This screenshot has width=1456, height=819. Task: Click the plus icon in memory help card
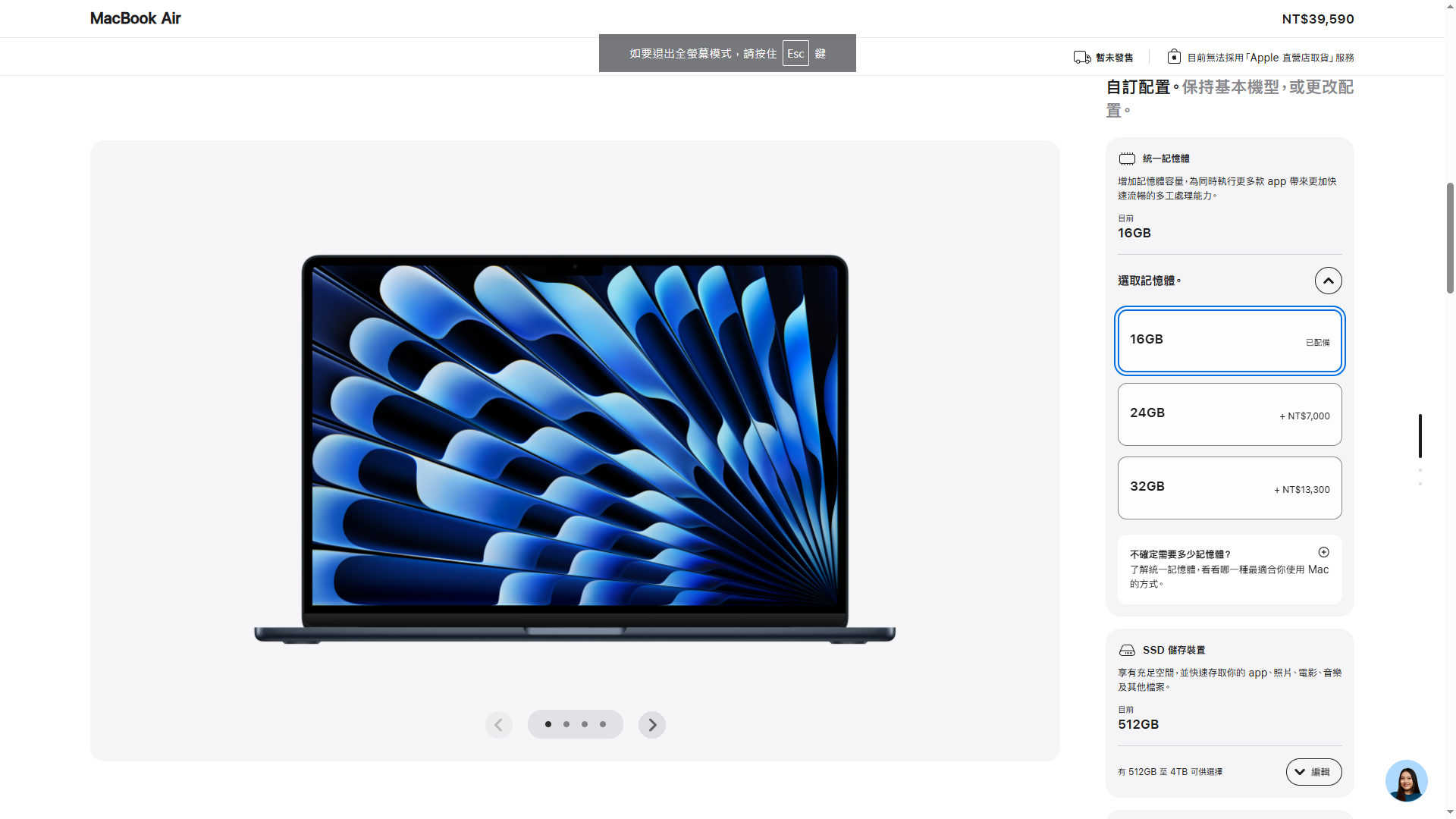[x=1323, y=553]
